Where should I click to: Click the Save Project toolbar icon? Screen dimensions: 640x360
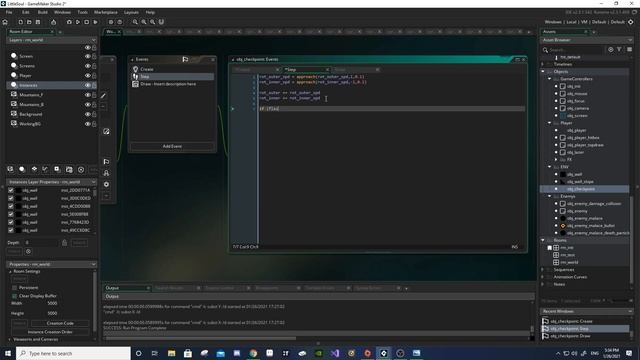(x=38, y=22)
